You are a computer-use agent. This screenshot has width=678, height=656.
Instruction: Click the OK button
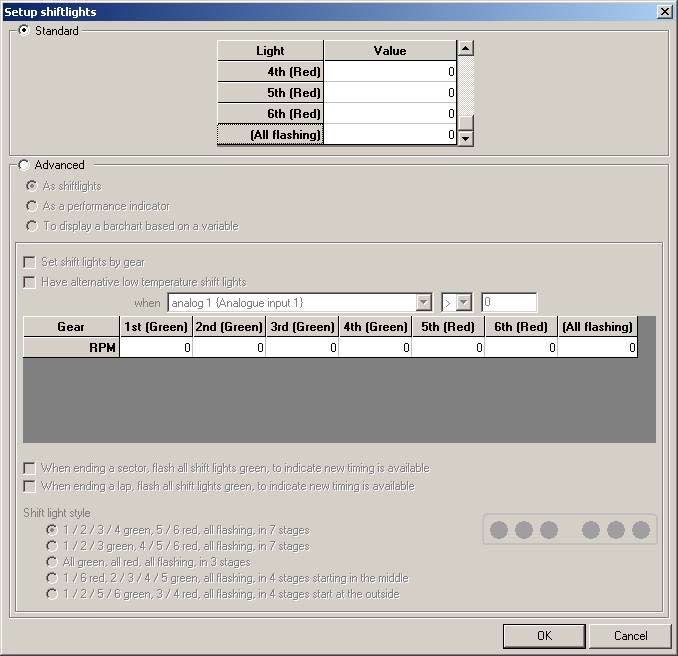coord(543,635)
